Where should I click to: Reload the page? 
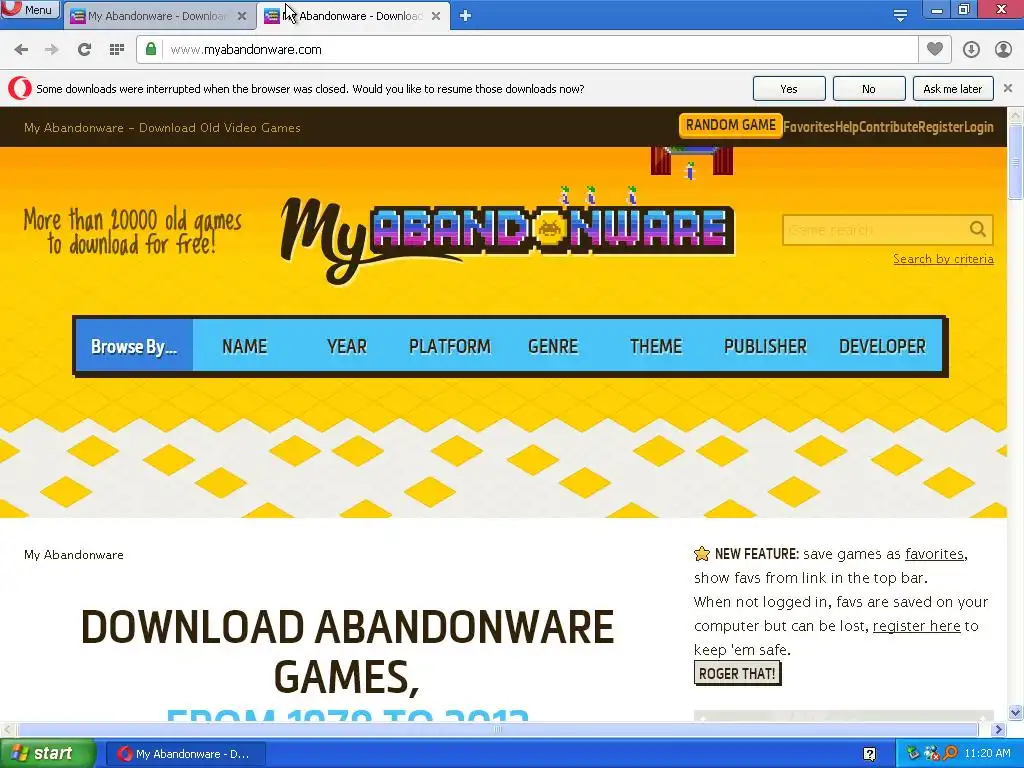click(84, 50)
